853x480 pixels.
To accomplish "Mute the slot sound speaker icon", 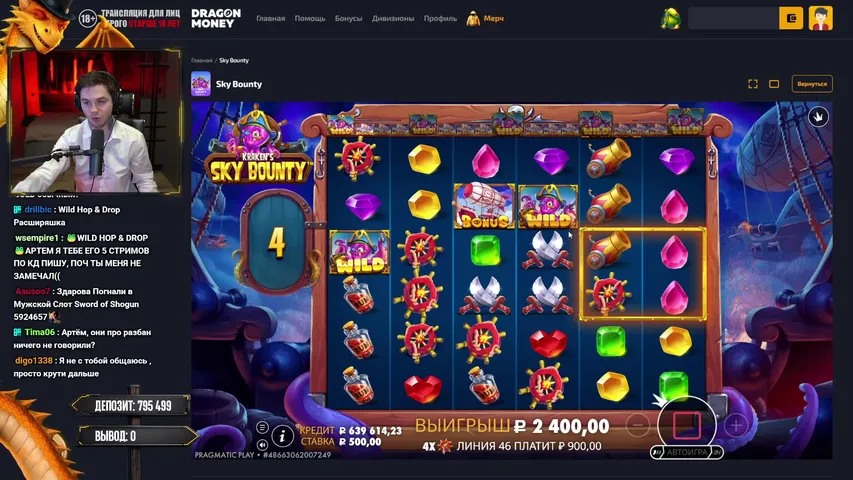I will coord(262,445).
